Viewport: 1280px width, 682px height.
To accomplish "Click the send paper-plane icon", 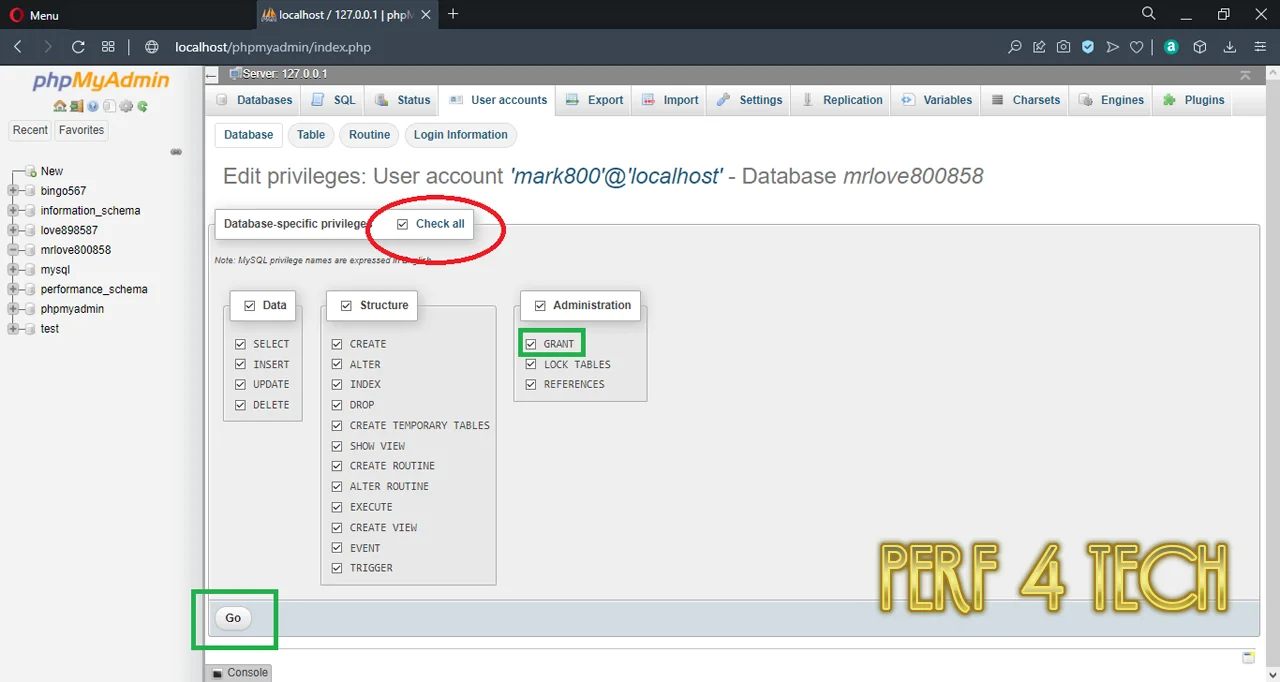I will pyautogui.click(x=1112, y=47).
